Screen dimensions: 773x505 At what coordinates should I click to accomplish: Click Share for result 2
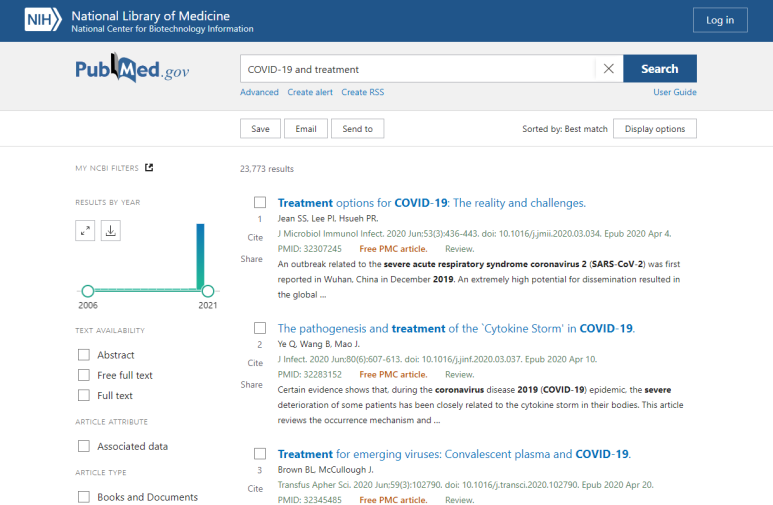251,385
